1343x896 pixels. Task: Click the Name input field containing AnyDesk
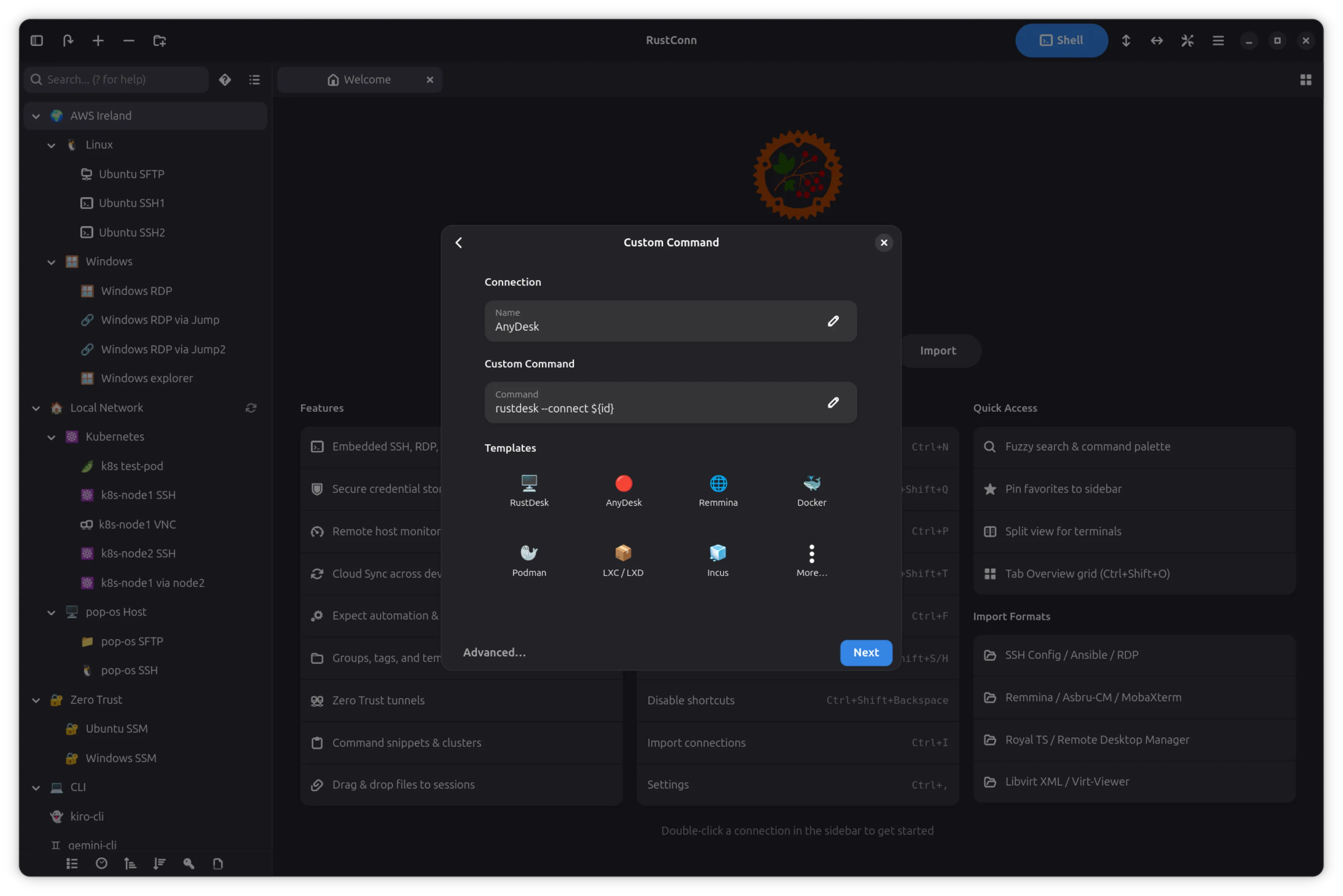(x=671, y=321)
